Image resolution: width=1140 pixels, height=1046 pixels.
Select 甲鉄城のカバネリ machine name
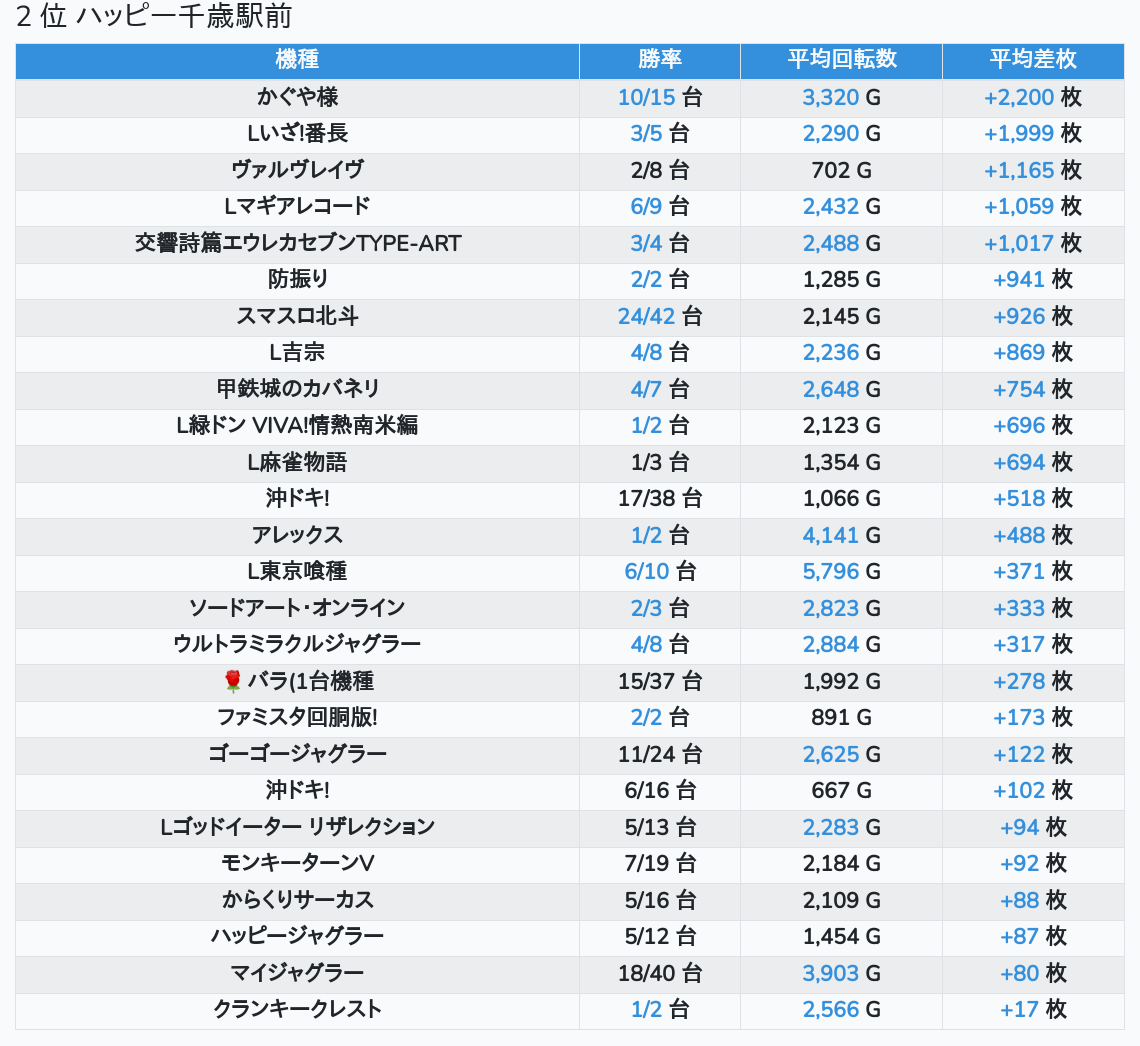297,389
